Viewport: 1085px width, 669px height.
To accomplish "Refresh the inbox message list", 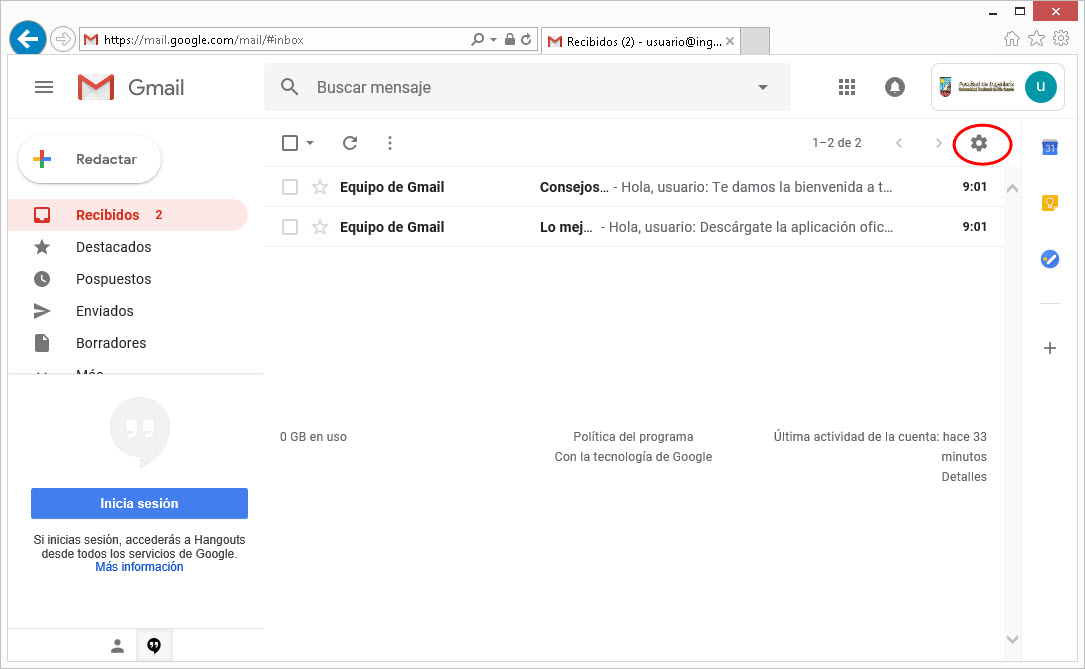I will pos(350,143).
